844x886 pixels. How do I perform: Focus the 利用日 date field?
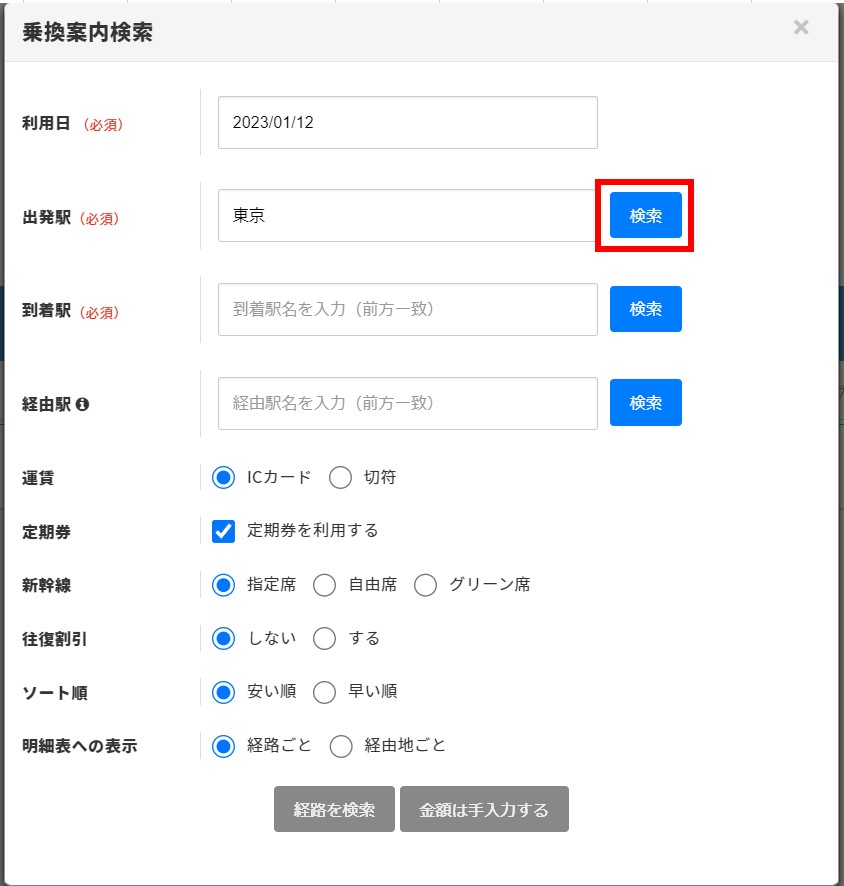(407, 122)
